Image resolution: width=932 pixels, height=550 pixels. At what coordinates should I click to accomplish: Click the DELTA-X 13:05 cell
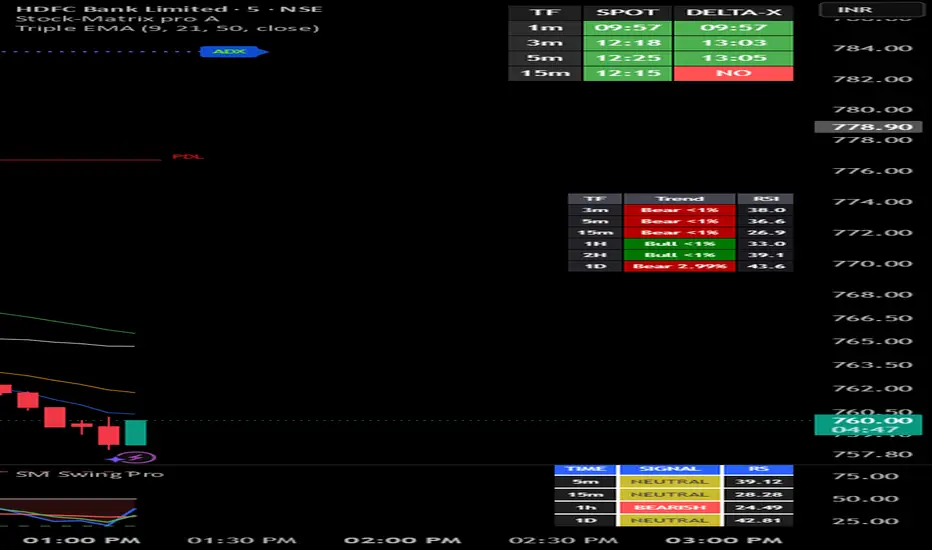click(x=733, y=58)
